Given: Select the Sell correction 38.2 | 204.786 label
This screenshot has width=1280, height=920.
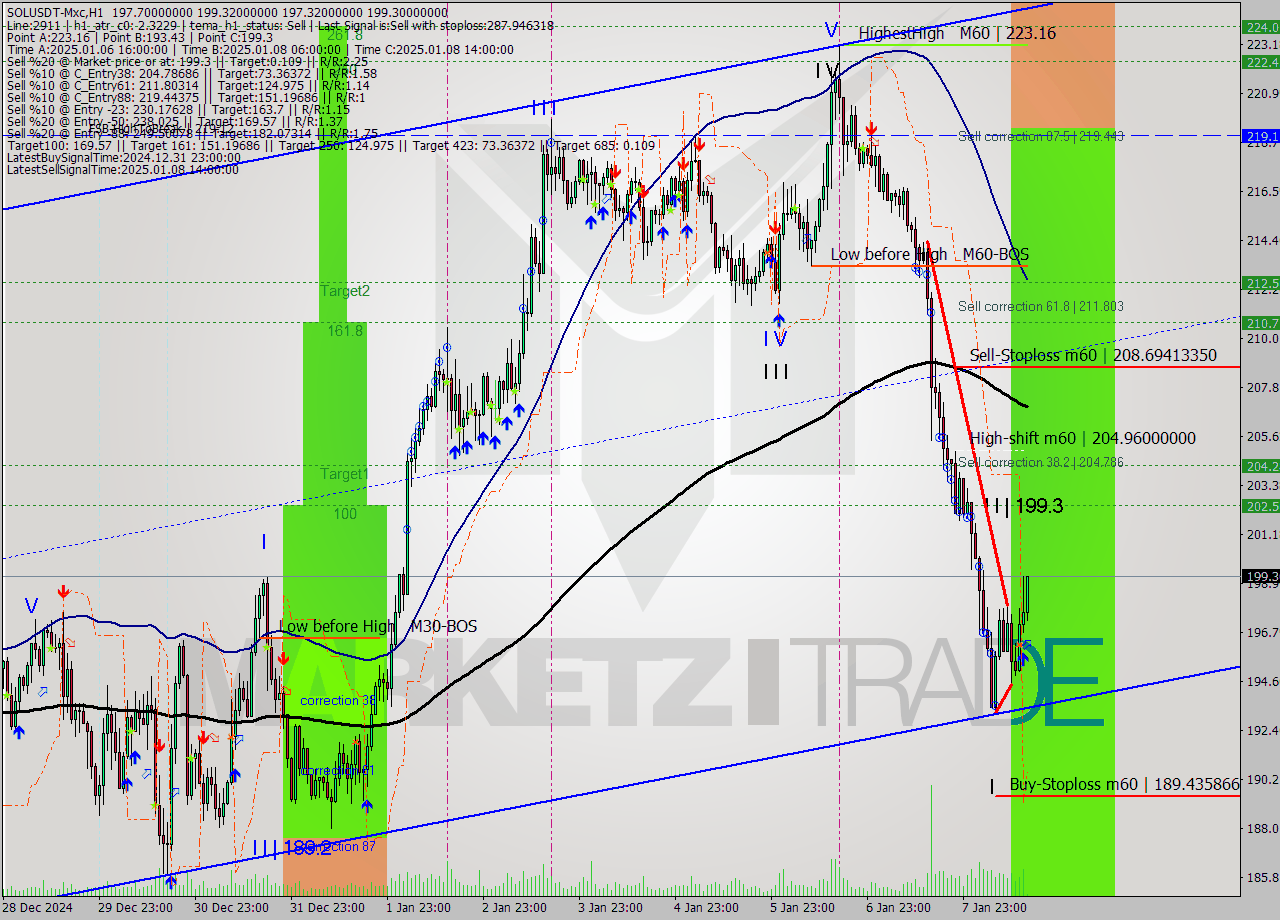Looking at the screenshot, I should tap(1040, 462).
